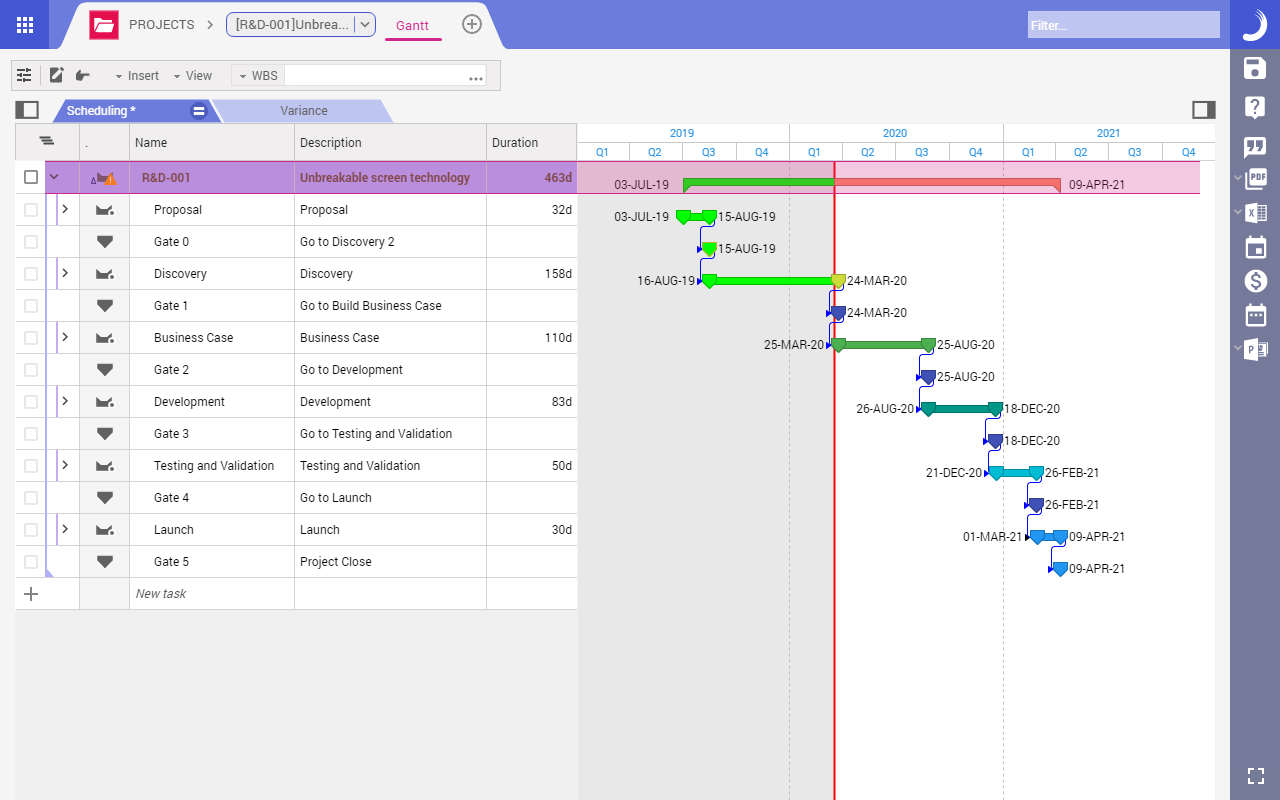
Task: Toggle the right panel layout
Action: (x=1204, y=110)
